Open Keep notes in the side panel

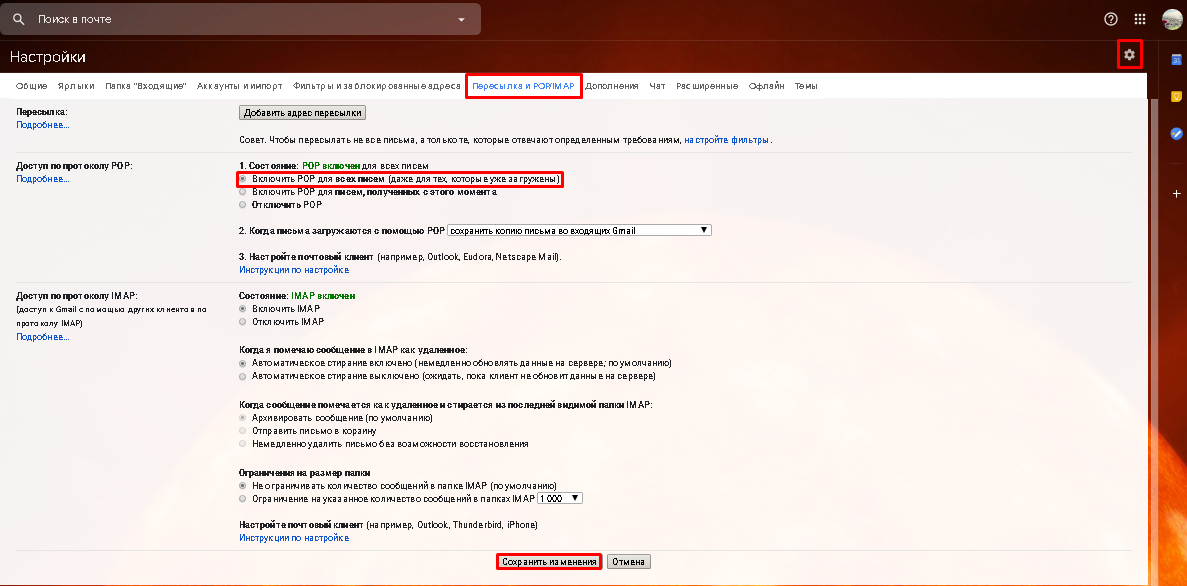pyautogui.click(x=1176, y=96)
